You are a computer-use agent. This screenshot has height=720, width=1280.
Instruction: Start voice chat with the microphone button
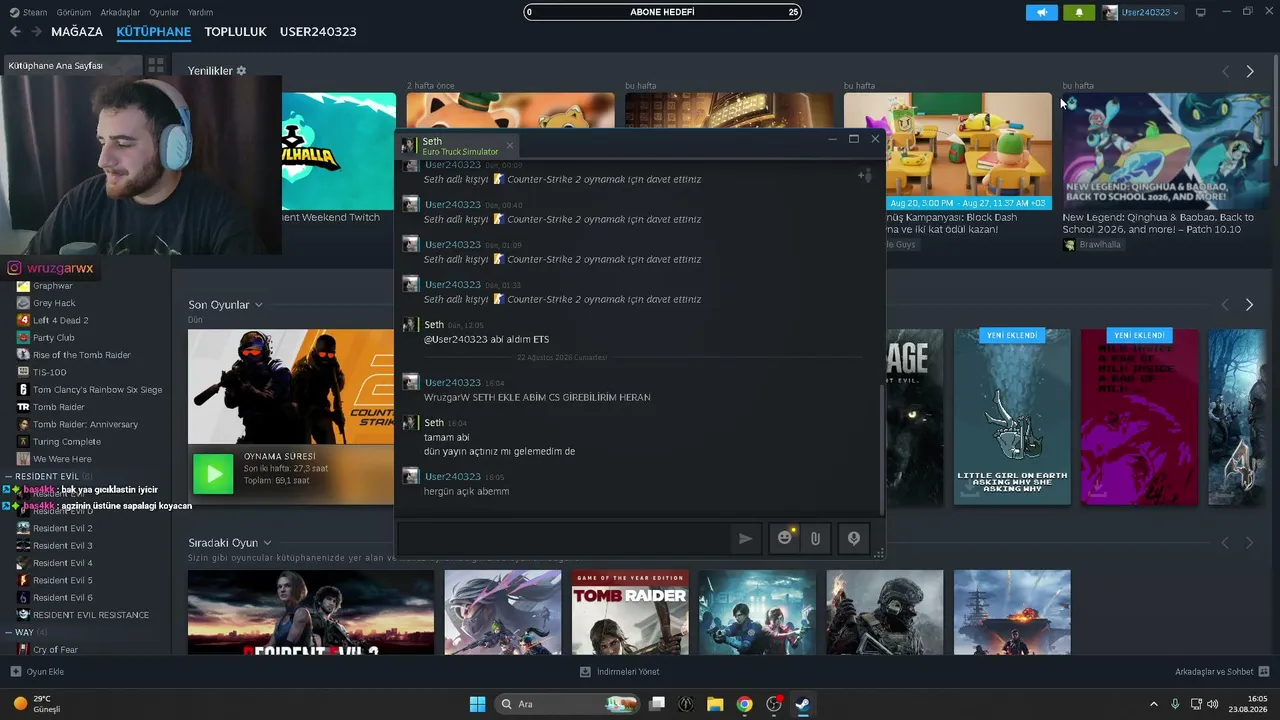(x=854, y=538)
